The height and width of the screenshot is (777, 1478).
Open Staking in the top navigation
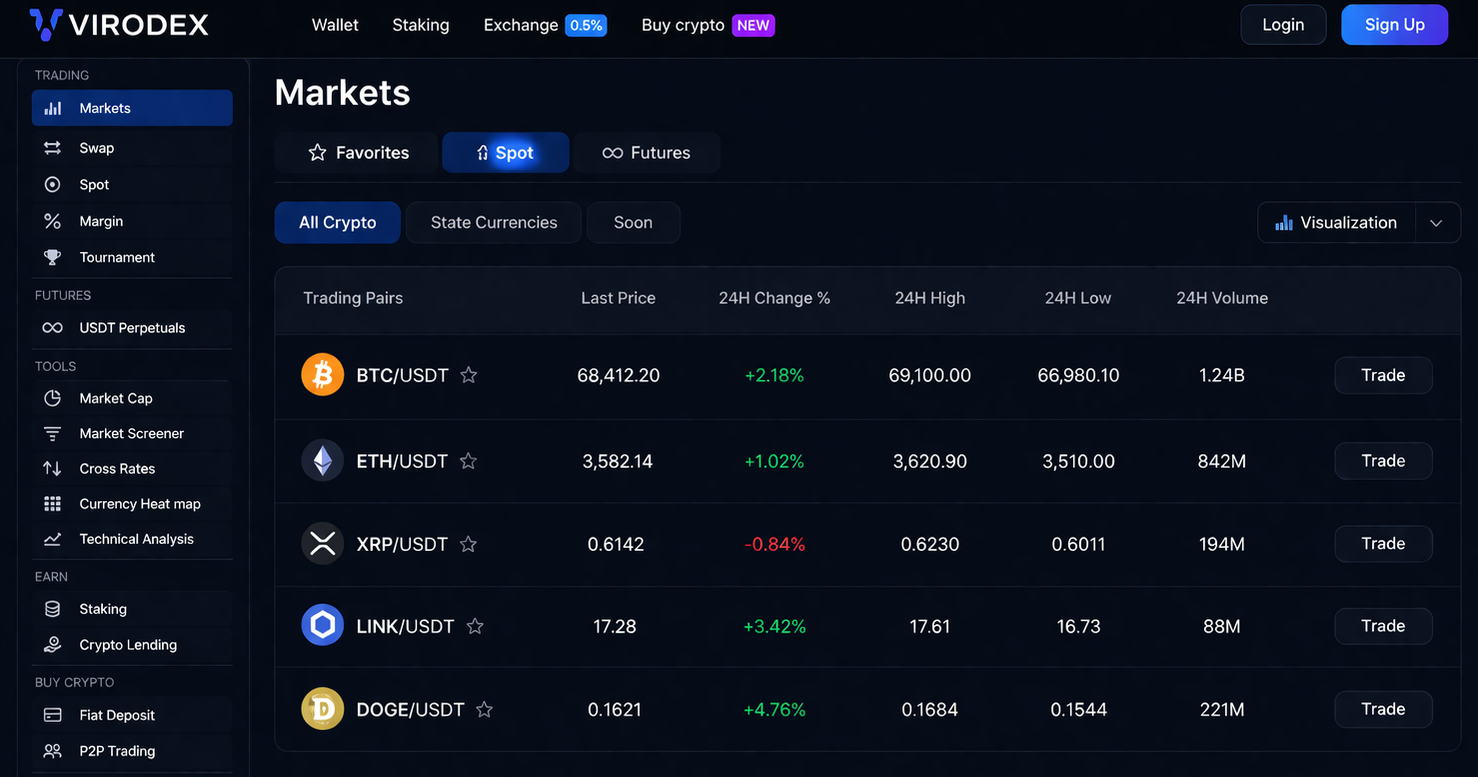click(420, 25)
